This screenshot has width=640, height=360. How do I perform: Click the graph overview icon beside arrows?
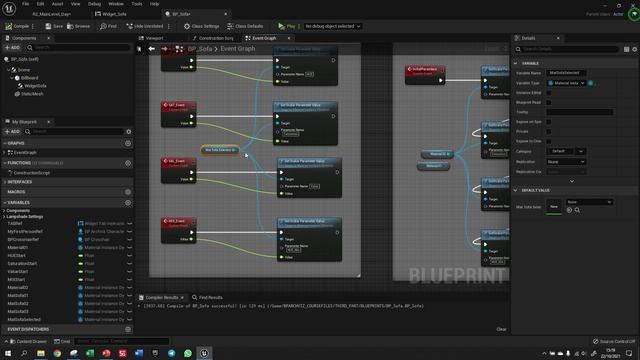[x=179, y=49]
